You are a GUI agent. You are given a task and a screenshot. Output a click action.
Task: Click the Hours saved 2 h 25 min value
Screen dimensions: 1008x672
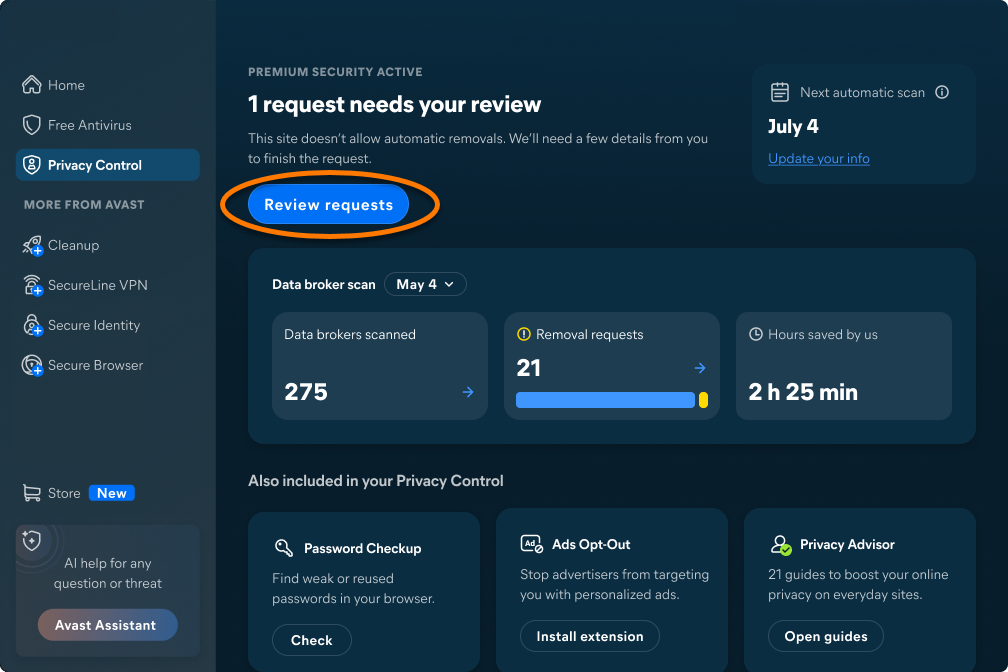803,392
